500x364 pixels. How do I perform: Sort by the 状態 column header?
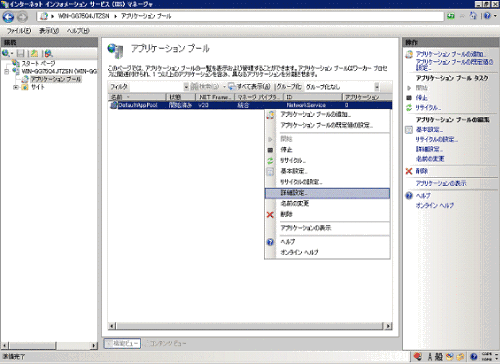point(181,97)
